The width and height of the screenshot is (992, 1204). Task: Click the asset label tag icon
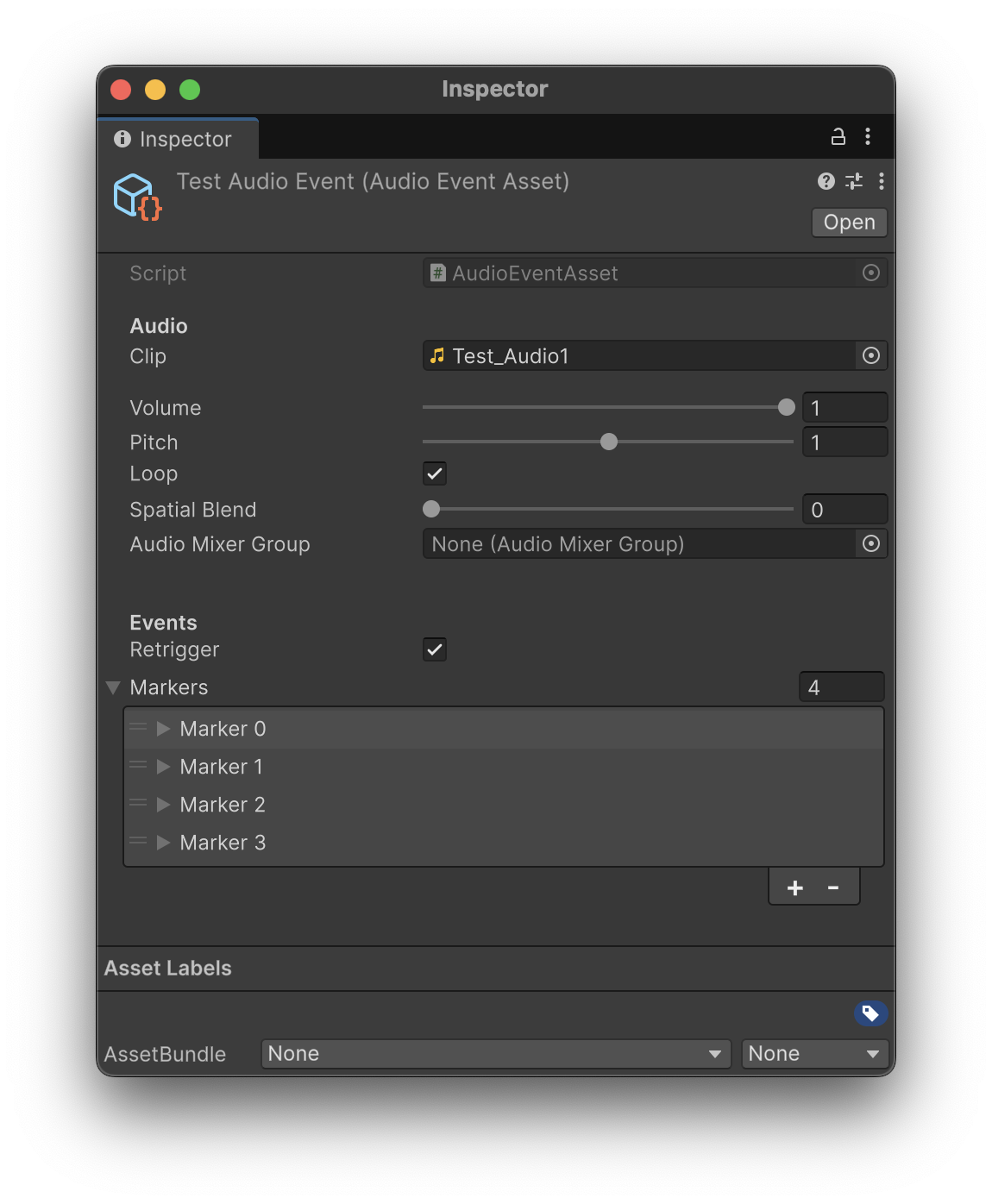point(870,1013)
